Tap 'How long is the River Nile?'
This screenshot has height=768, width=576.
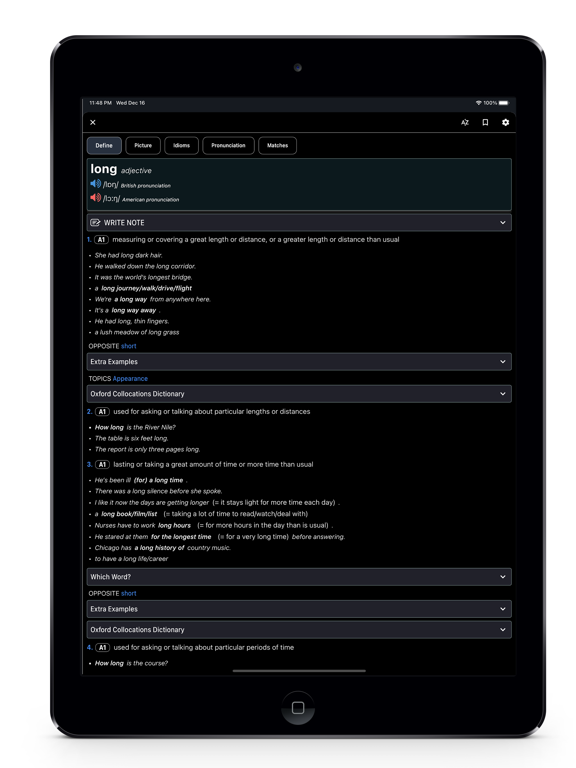[135, 427]
